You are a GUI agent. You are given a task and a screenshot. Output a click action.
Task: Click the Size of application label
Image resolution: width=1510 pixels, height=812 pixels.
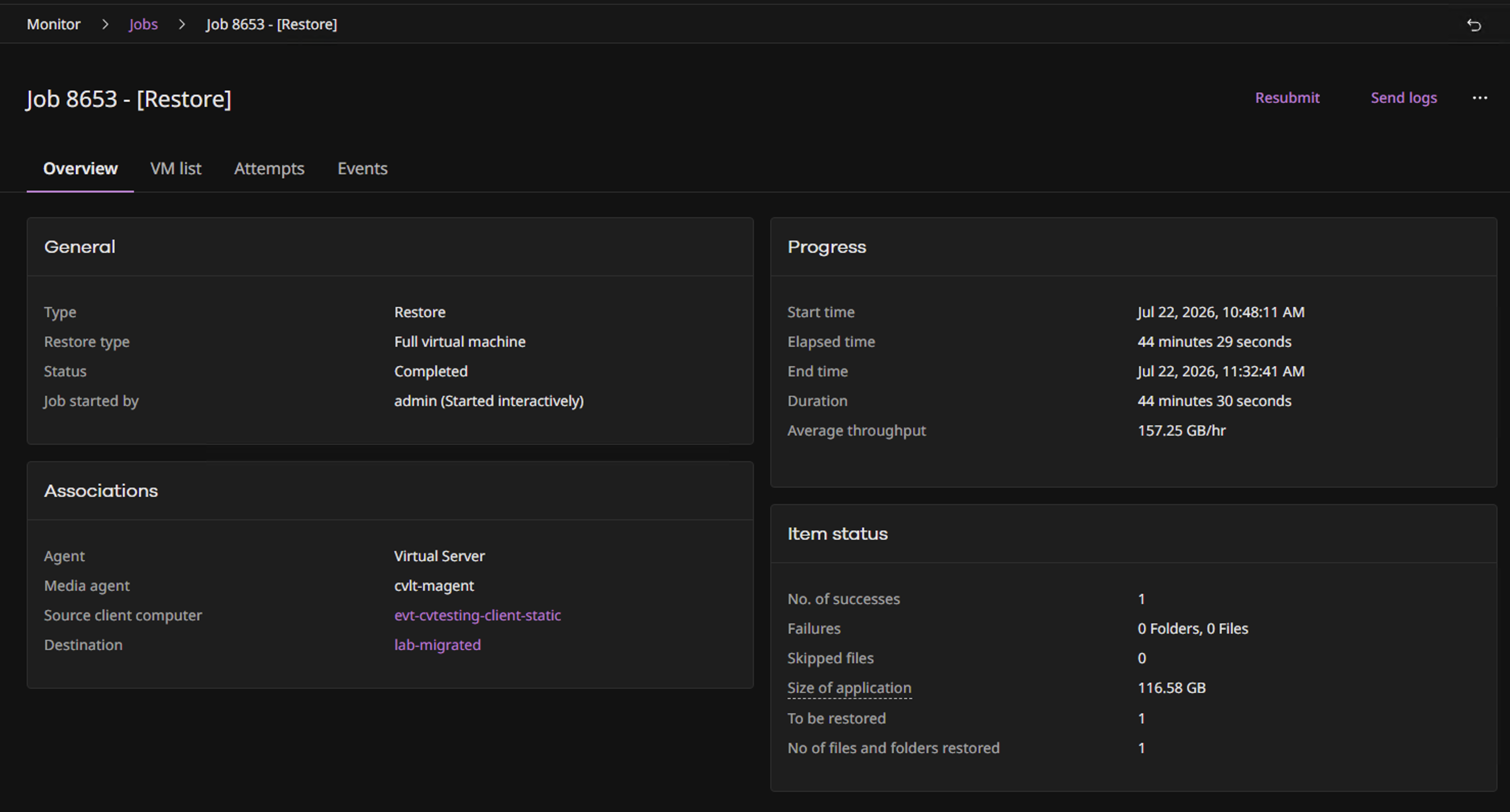pos(849,688)
